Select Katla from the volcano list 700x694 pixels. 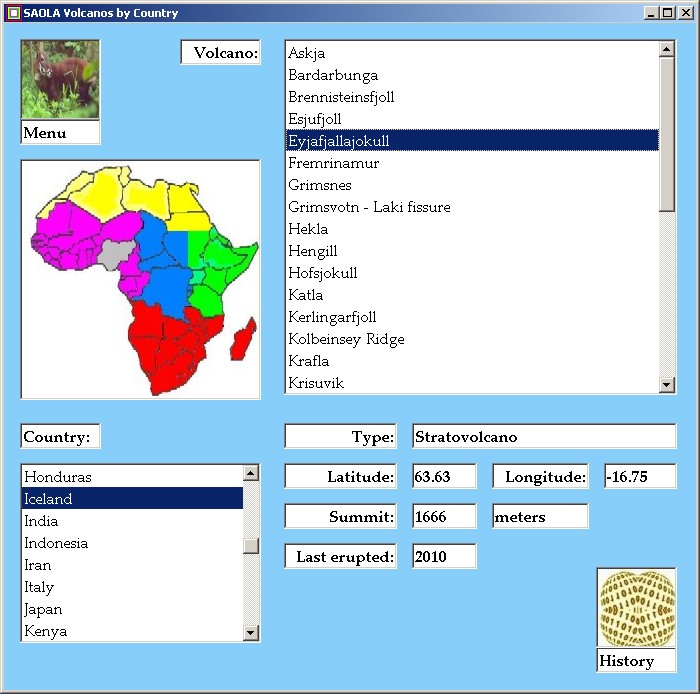(x=306, y=295)
